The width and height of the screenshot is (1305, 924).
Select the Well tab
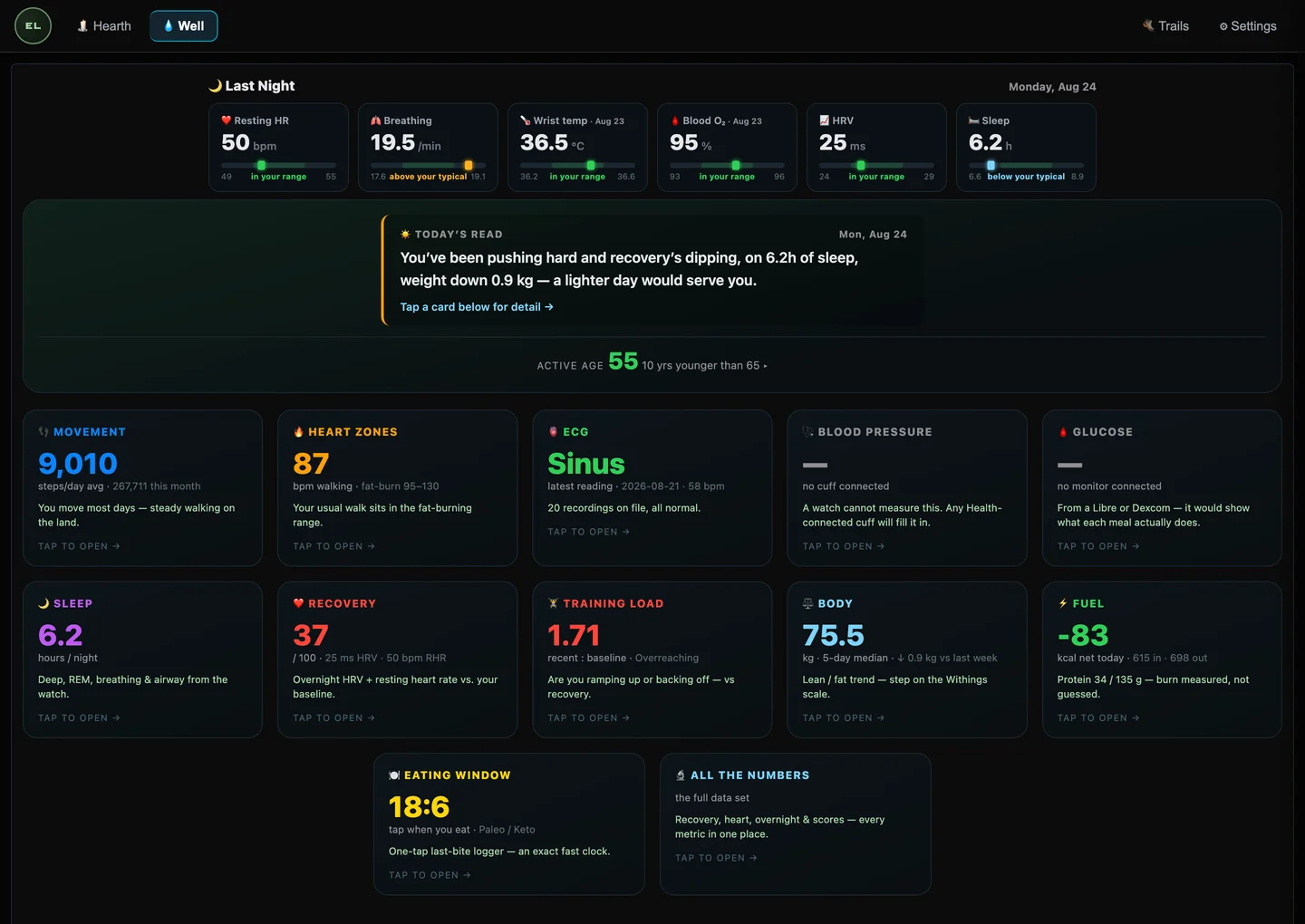coord(184,26)
